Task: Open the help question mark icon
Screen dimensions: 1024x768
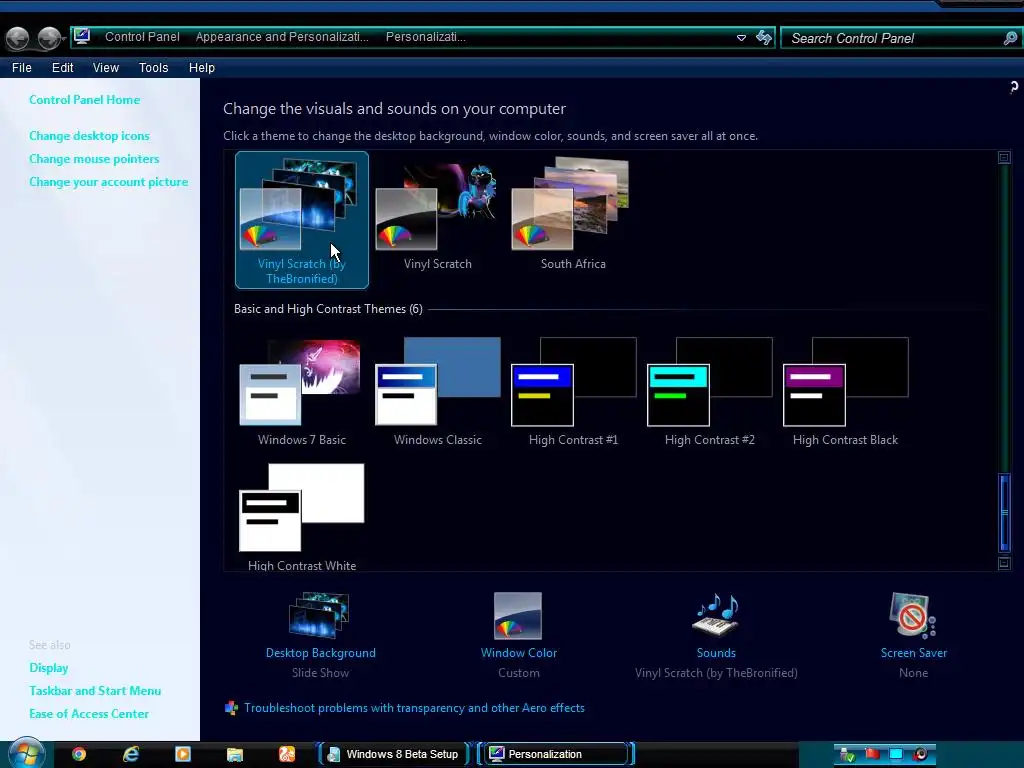Action: [1014, 87]
